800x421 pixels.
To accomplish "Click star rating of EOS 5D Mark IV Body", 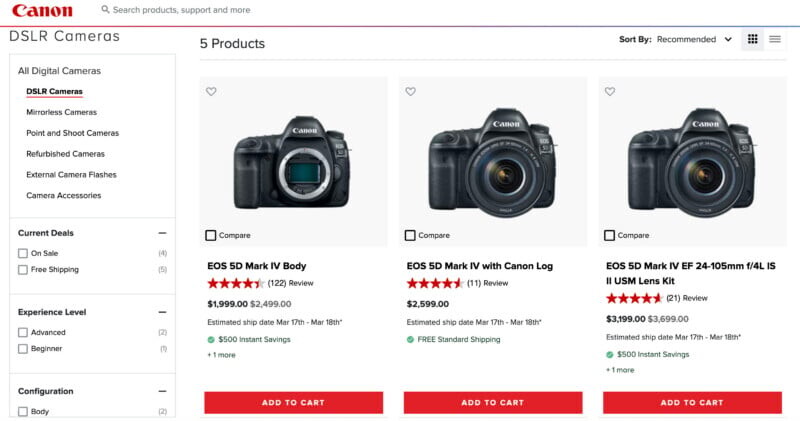I will point(235,283).
